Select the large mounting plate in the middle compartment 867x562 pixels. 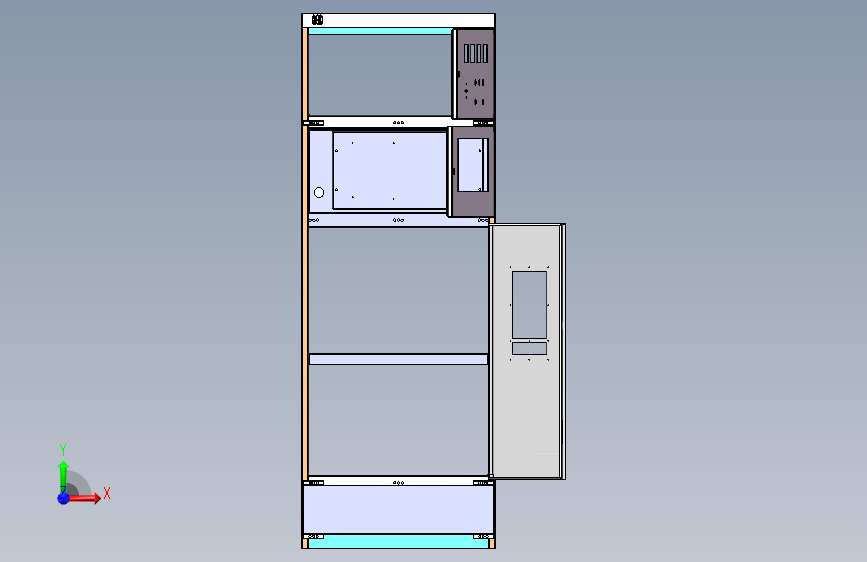(x=390, y=170)
